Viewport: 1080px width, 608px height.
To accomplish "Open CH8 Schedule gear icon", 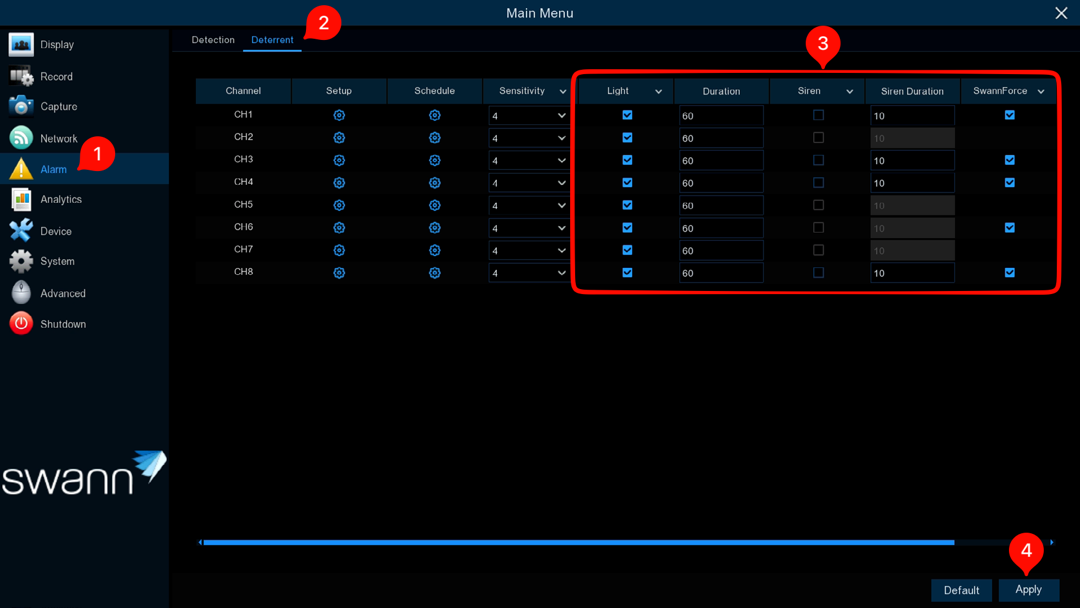I will pos(435,273).
